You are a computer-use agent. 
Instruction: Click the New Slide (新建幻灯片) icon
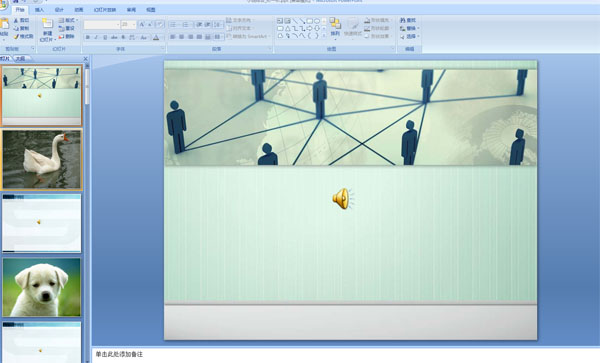(47, 23)
